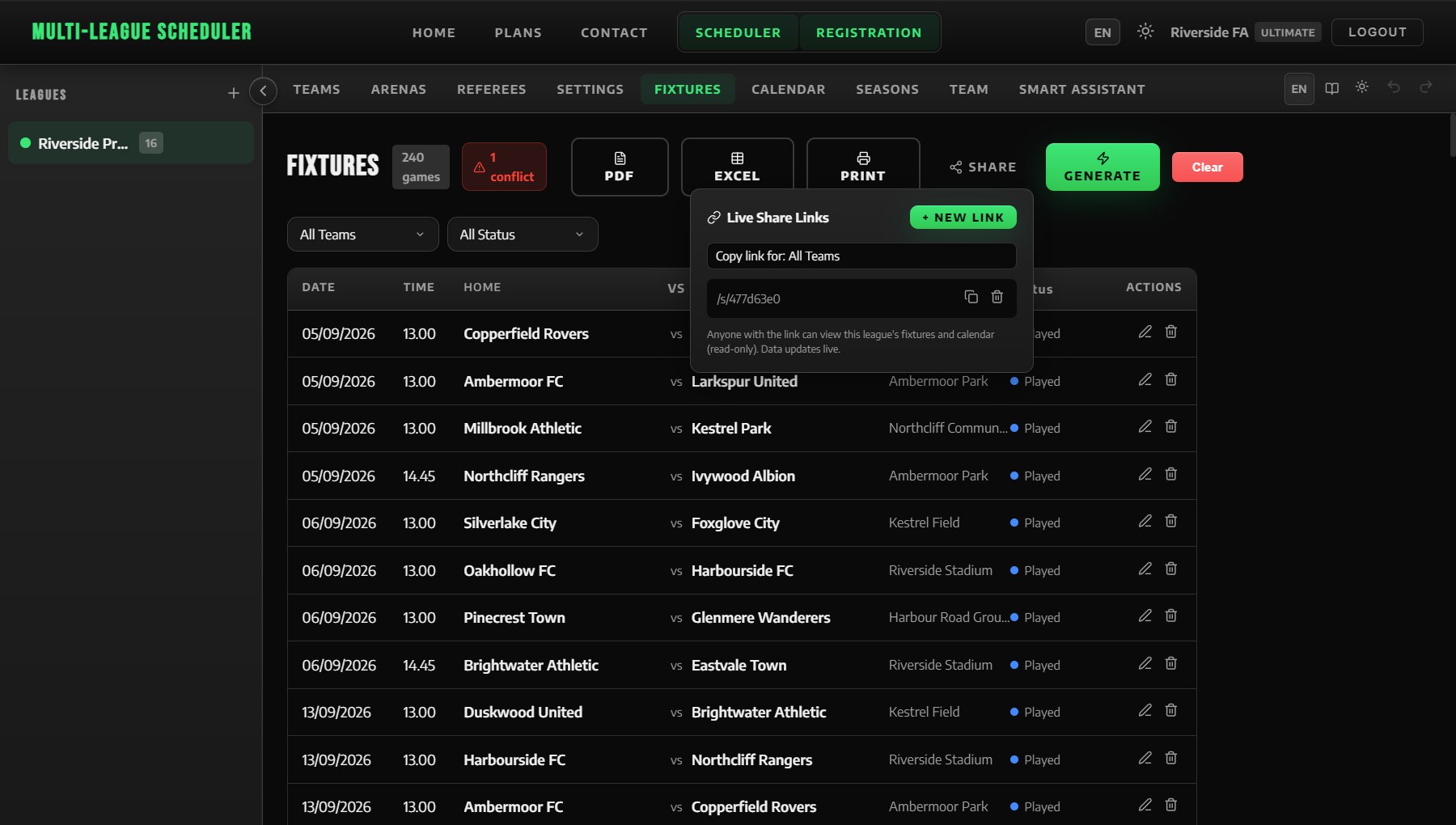Open the All Status filter dropdown

pos(523,234)
